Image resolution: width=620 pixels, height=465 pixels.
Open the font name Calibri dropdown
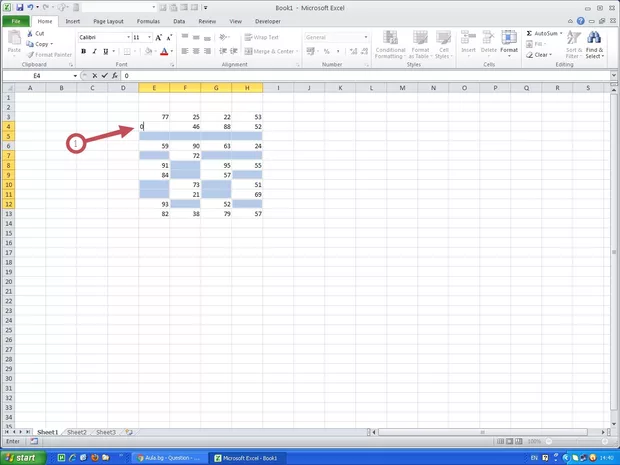pos(129,37)
